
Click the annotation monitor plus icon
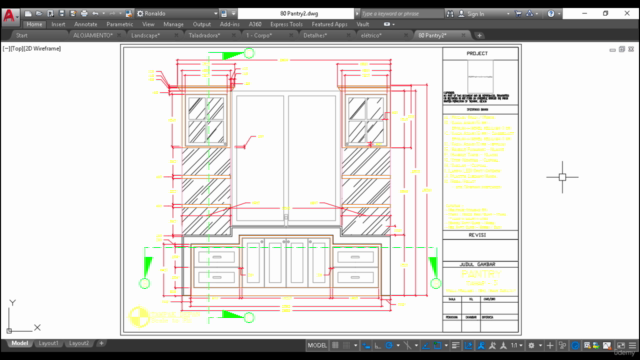(x=550, y=345)
